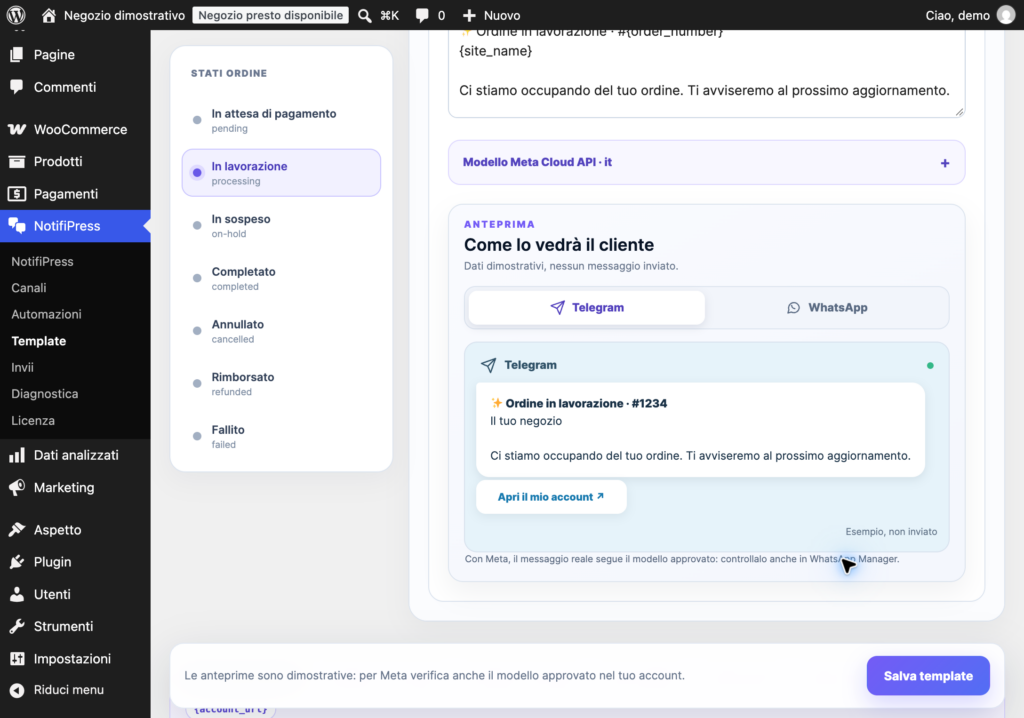Open the Automazioni submenu item

point(46,314)
